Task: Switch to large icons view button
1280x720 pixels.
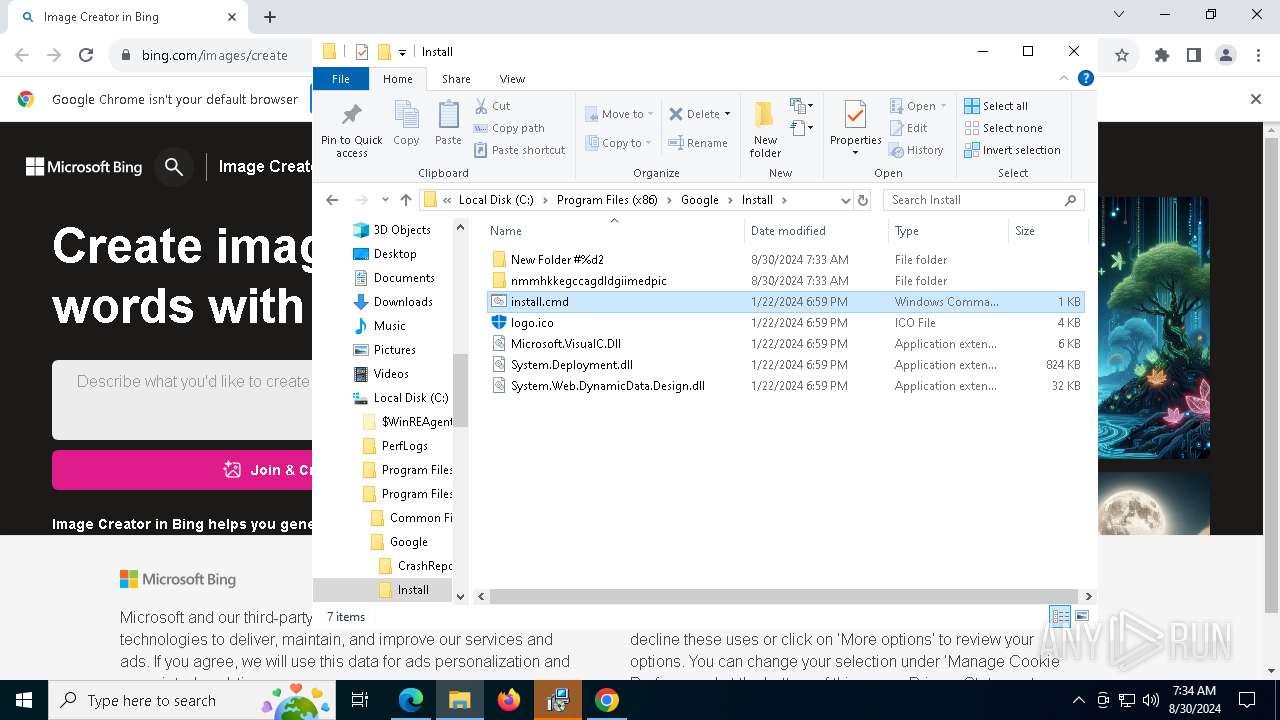Action: coord(1081,616)
